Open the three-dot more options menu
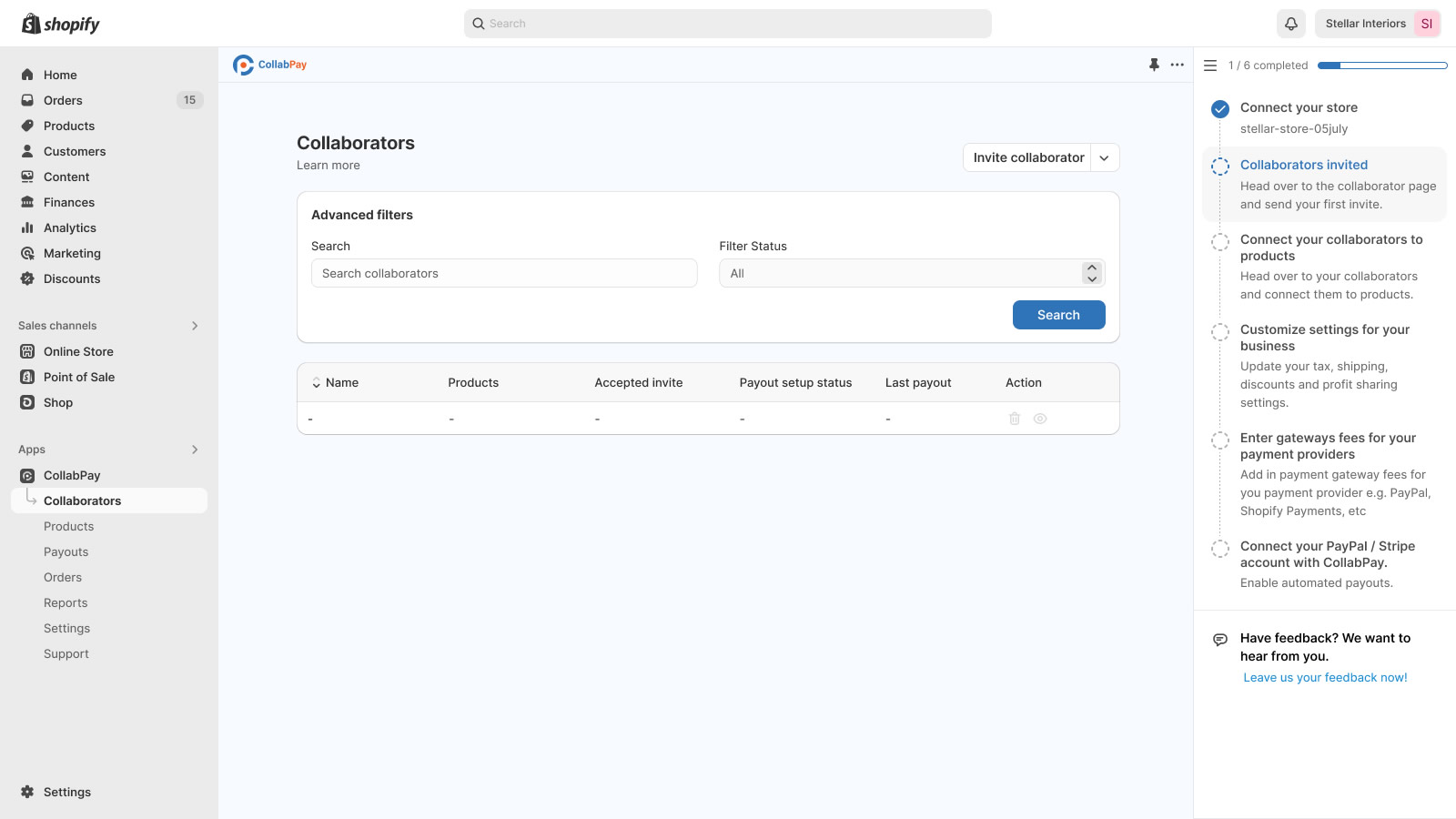 coord(1178,65)
